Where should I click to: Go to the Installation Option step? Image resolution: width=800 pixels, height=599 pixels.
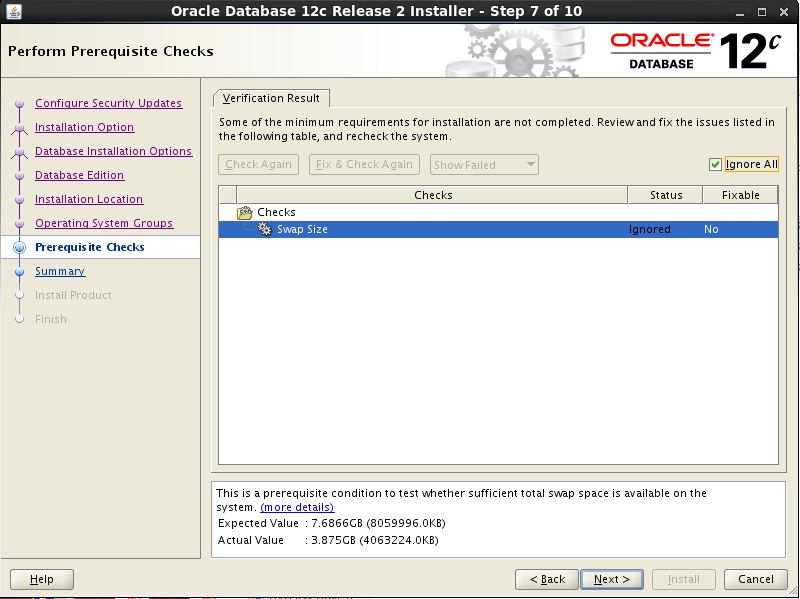coord(84,127)
